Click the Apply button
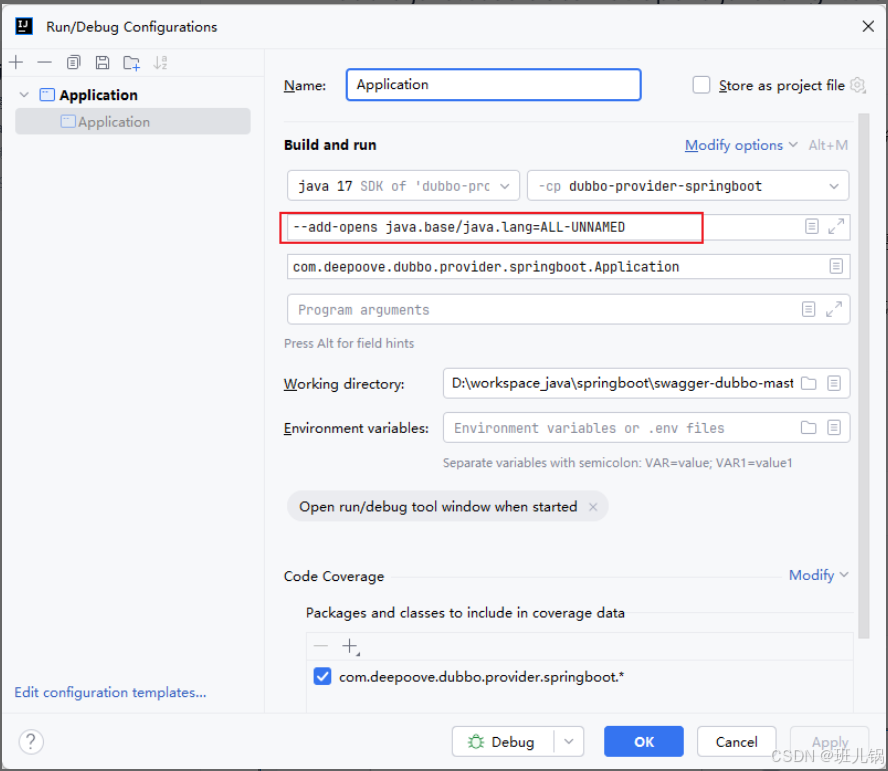Image resolution: width=888 pixels, height=771 pixels. pyautogui.click(x=830, y=742)
